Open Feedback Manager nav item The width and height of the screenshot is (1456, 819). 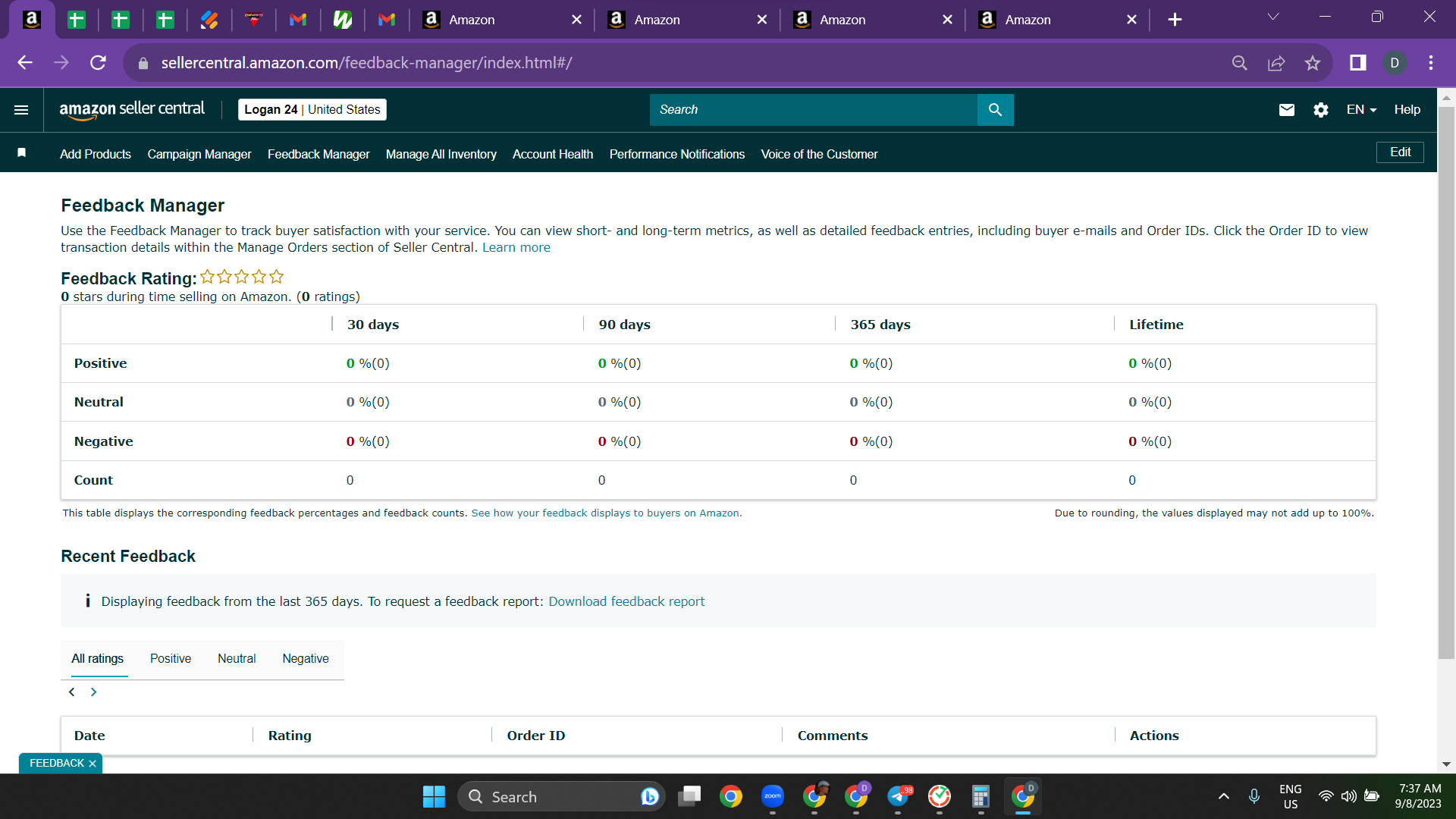tap(318, 154)
